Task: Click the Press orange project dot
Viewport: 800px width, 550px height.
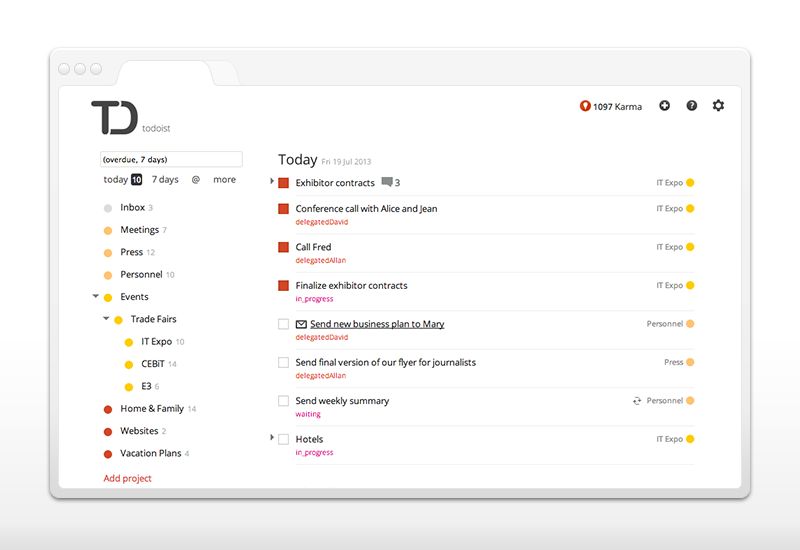Action: (x=108, y=253)
